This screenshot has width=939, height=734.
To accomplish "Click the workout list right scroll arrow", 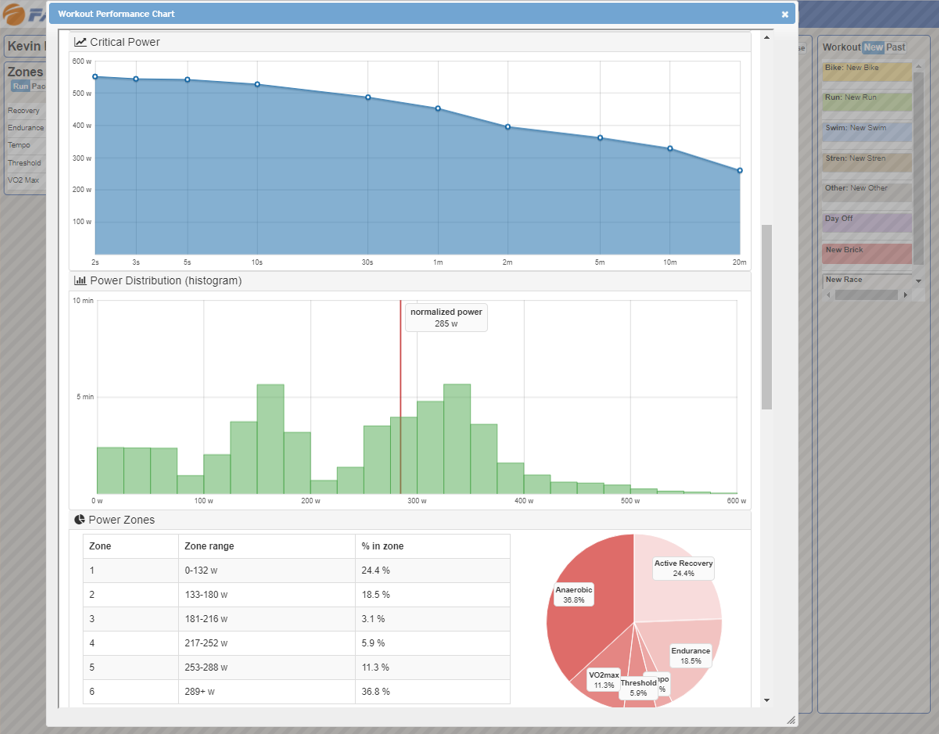I will (x=906, y=295).
